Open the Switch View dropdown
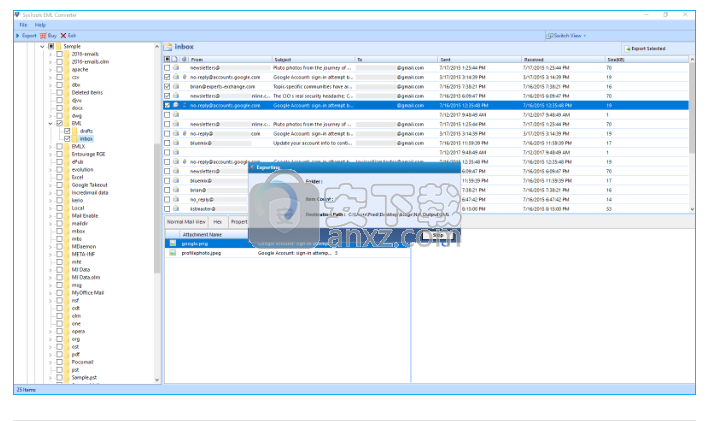 pyautogui.click(x=566, y=36)
